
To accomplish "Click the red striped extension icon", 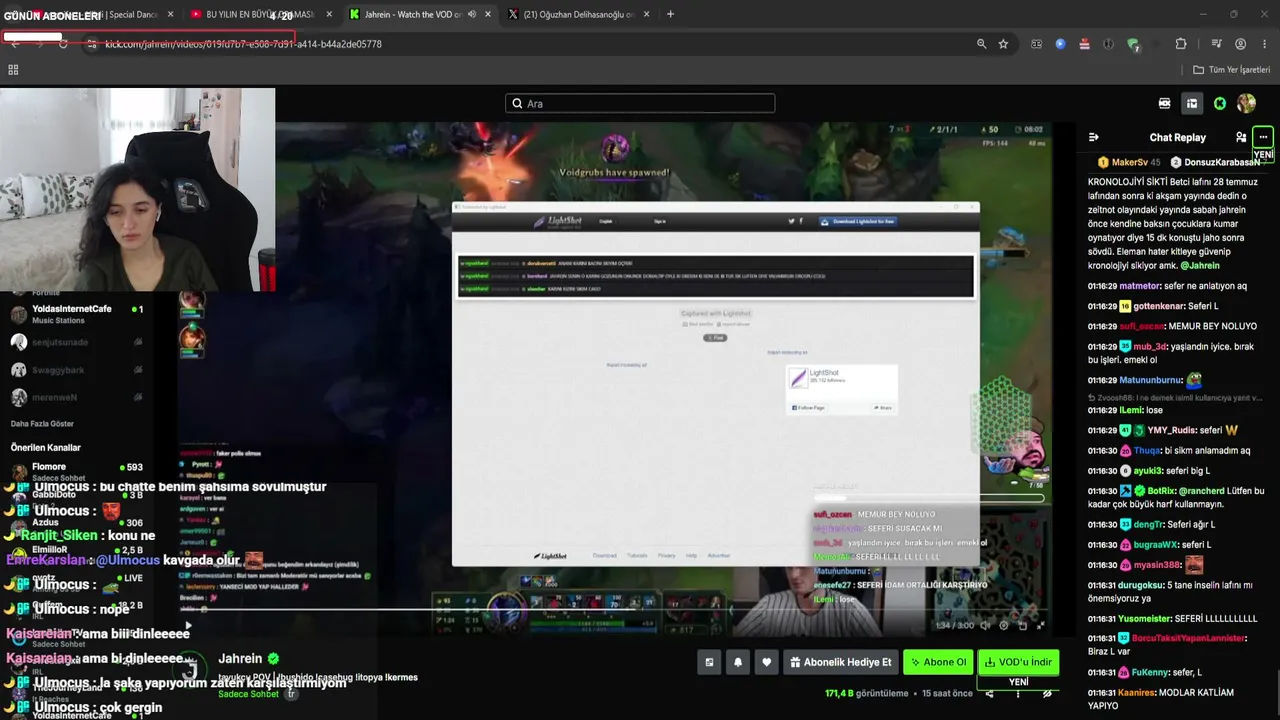I will [x=1084, y=44].
